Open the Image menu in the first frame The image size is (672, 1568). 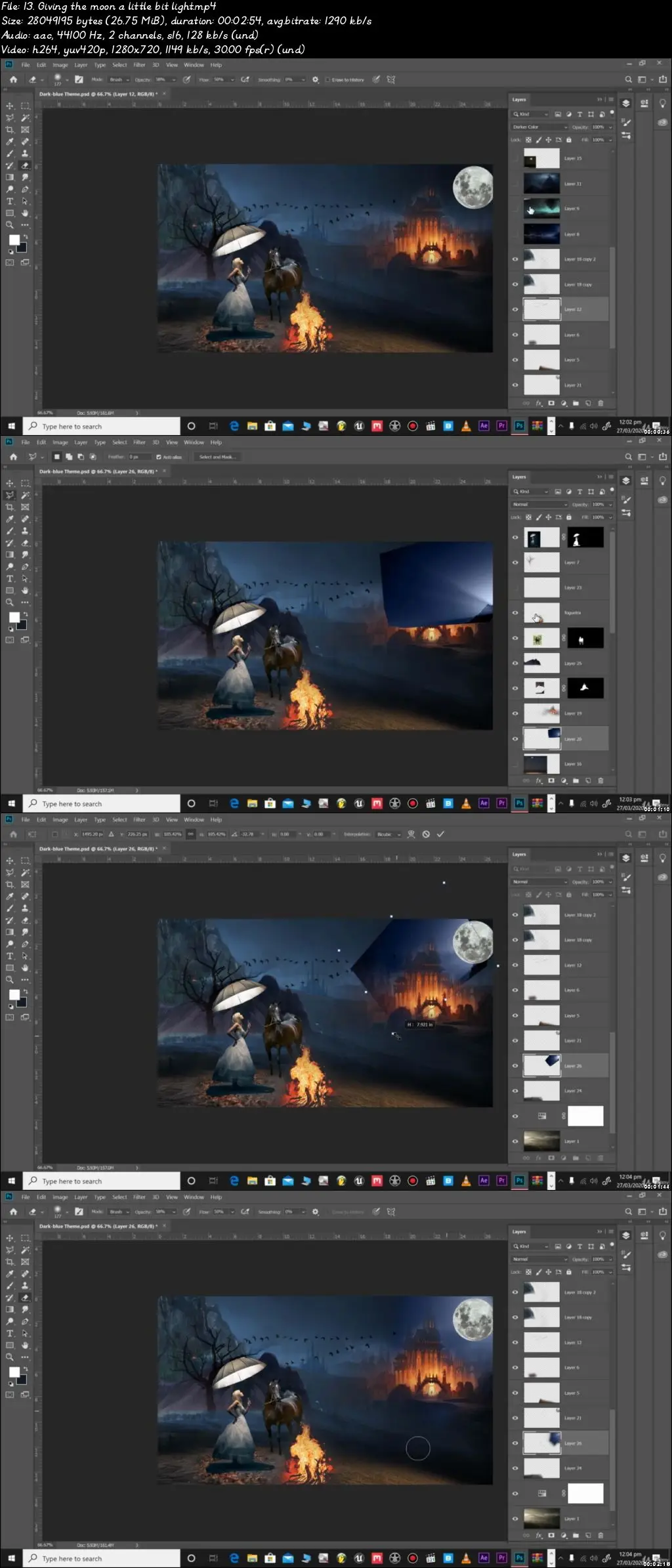click(x=60, y=65)
